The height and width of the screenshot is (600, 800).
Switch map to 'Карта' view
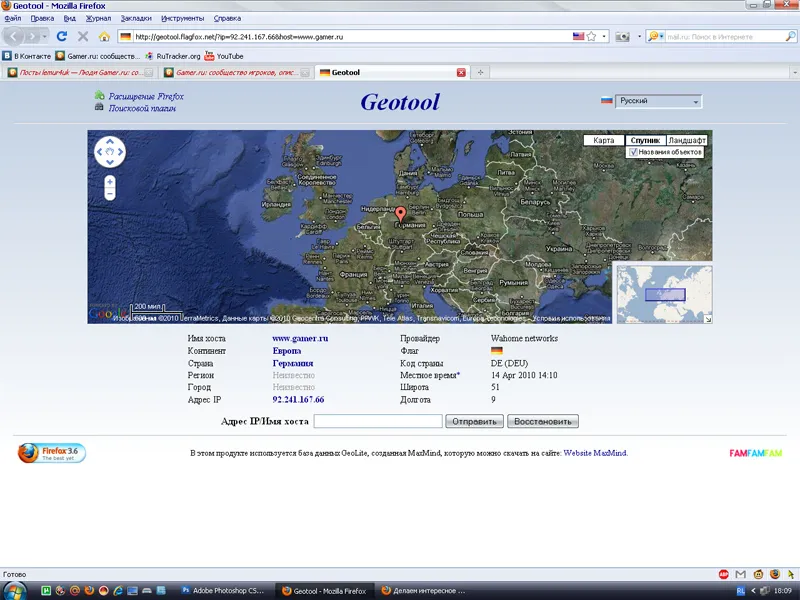(x=603, y=140)
